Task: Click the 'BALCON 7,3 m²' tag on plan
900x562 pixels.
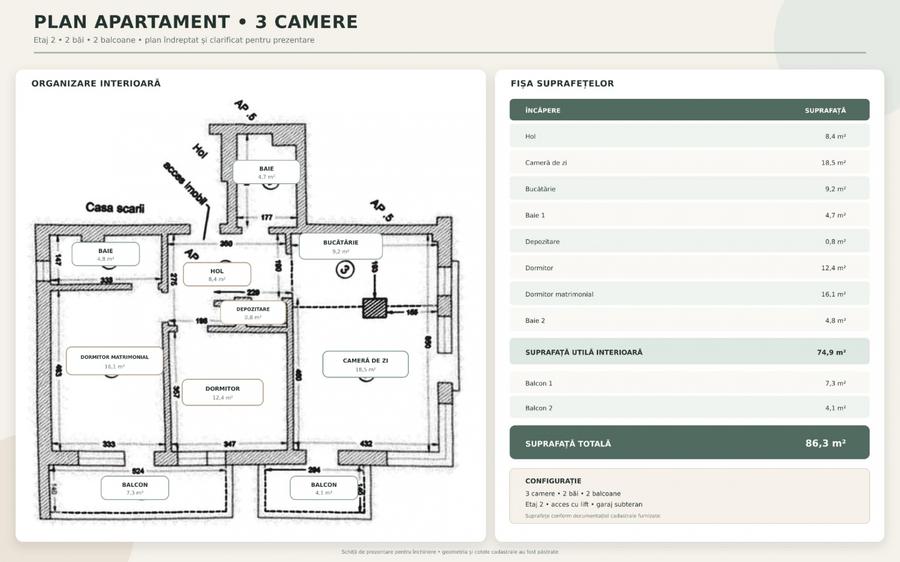Action: click(x=135, y=488)
